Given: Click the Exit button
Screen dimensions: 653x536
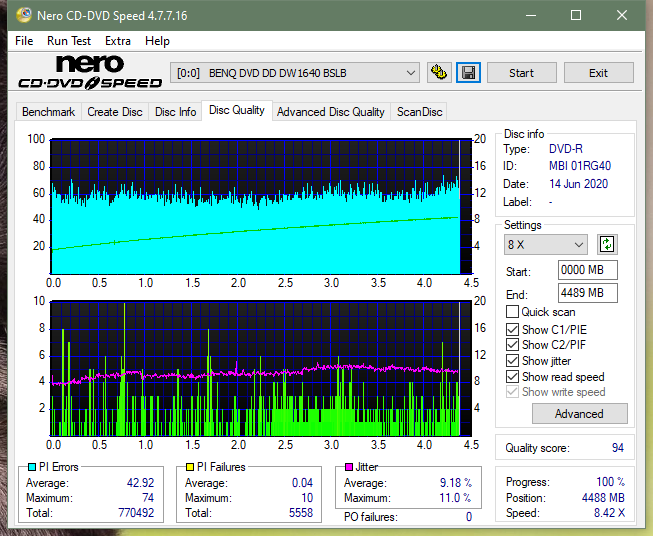Looking at the screenshot, I should tap(598, 73).
